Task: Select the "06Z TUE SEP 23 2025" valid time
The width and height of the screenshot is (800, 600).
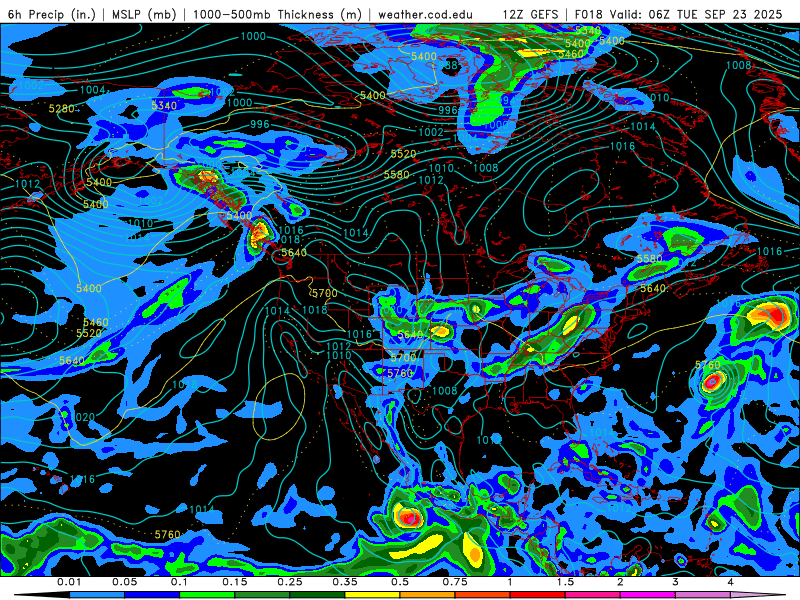Action: pos(715,14)
